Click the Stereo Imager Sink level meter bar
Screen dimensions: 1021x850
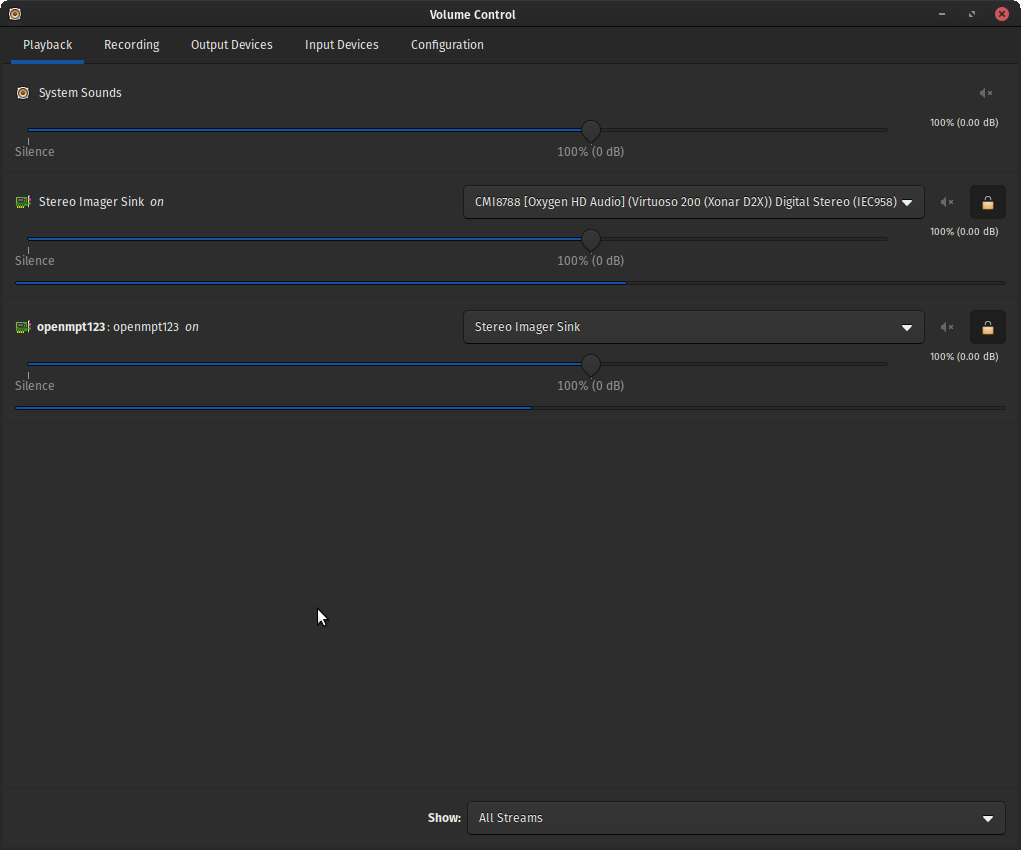510,283
